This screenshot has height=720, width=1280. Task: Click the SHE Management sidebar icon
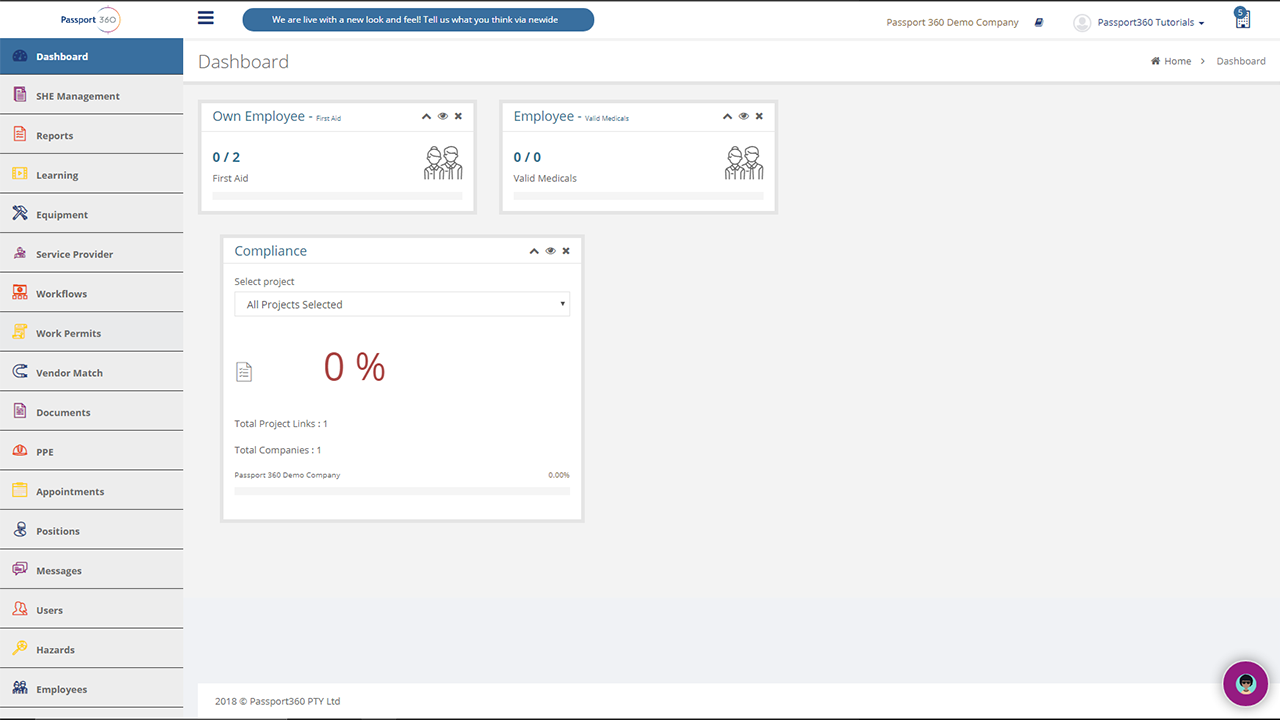coord(19,95)
